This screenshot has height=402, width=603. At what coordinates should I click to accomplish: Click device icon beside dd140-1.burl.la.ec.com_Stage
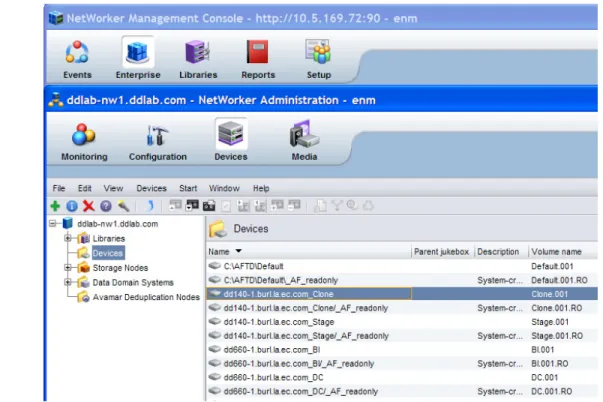[215, 322]
